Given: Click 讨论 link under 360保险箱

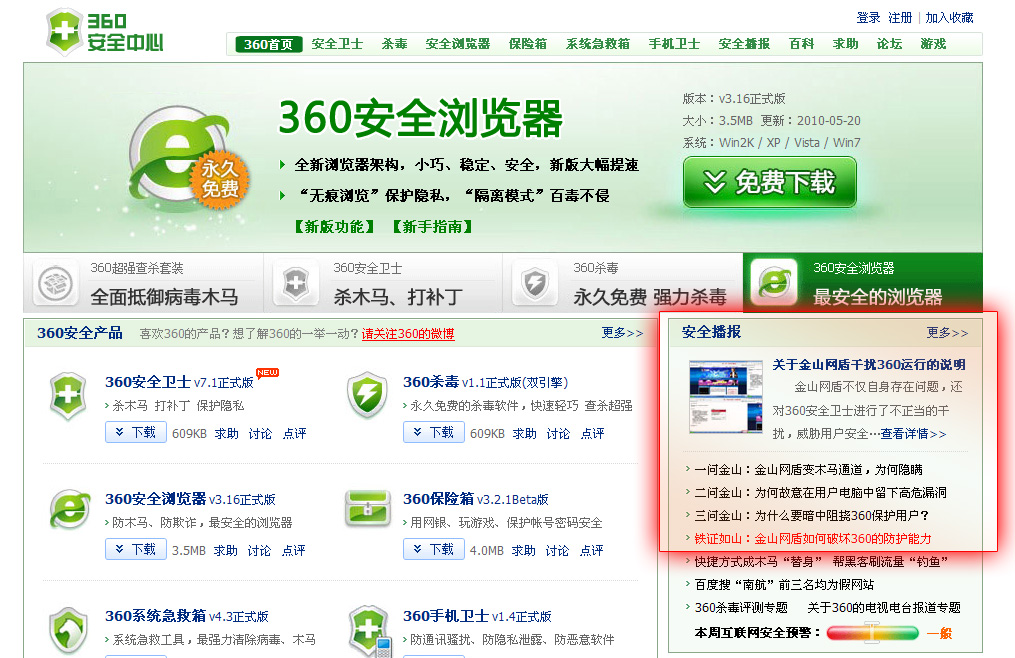Looking at the screenshot, I should click(x=557, y=550).
